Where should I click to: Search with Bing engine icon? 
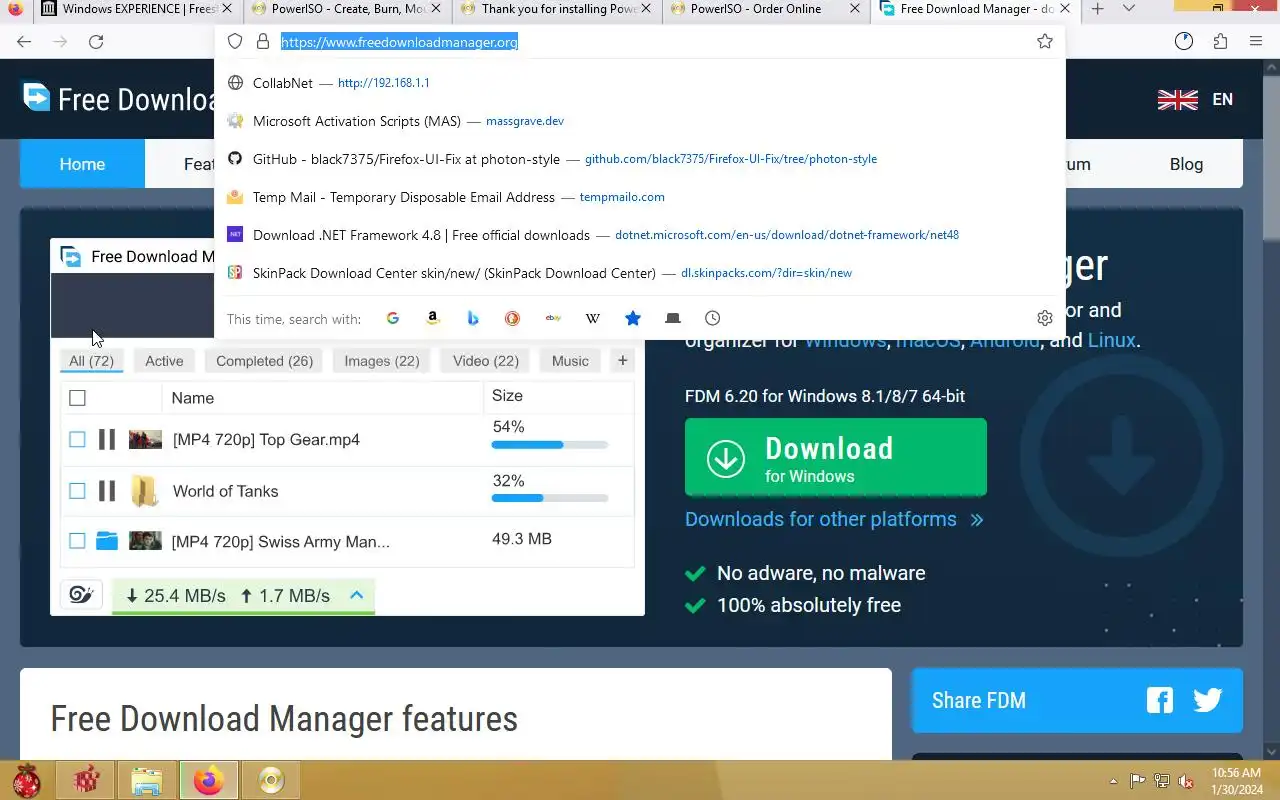[473, 318]
